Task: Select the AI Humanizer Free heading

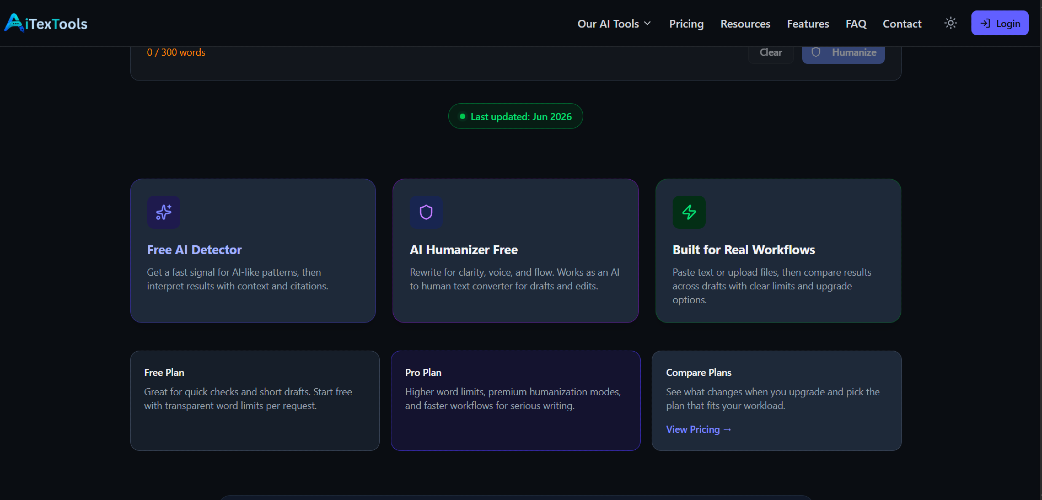Action: (464, 250)
